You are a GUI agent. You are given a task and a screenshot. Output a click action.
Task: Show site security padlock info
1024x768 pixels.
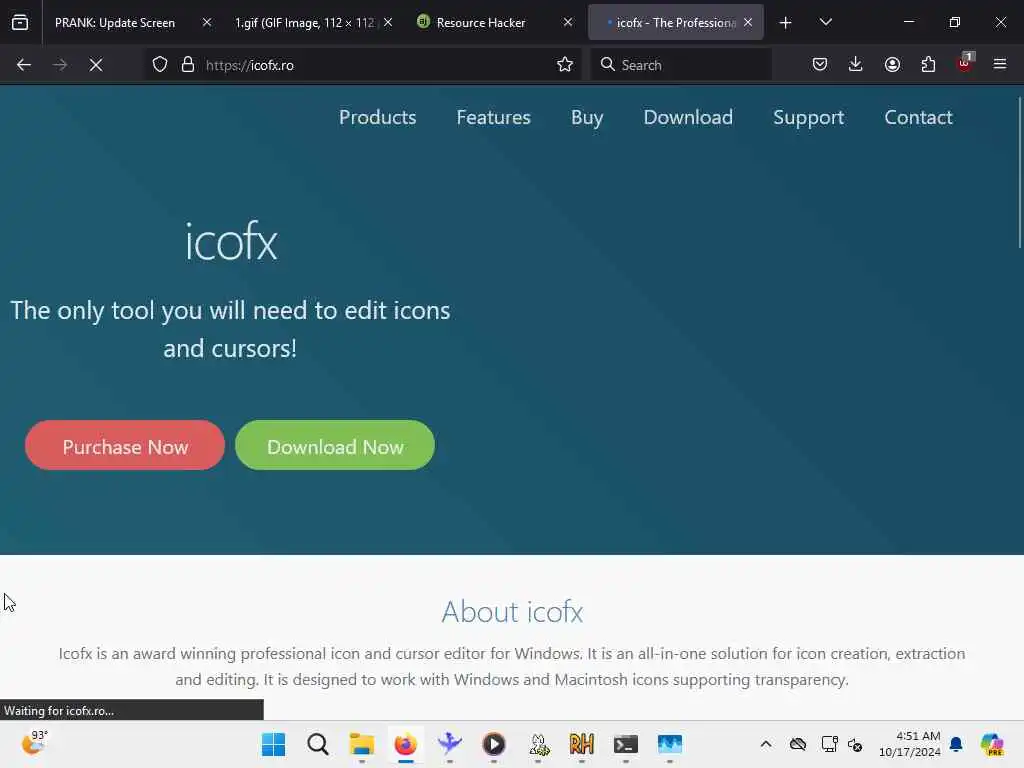coord(188,65)
